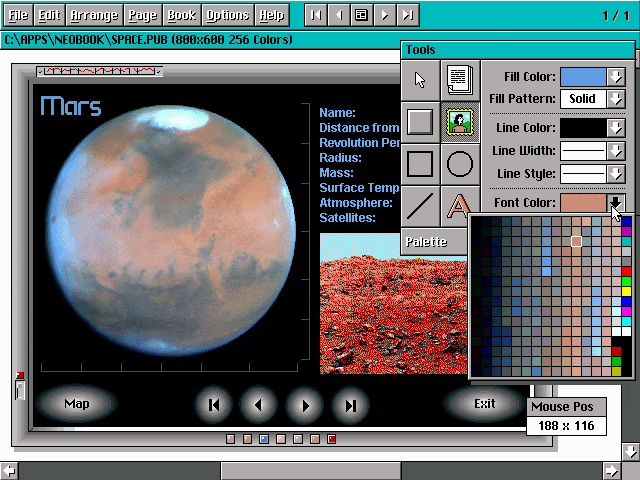Screen dimensions: 640x480
Task: Select the arrow pointer tool
Action: (420, 80)
